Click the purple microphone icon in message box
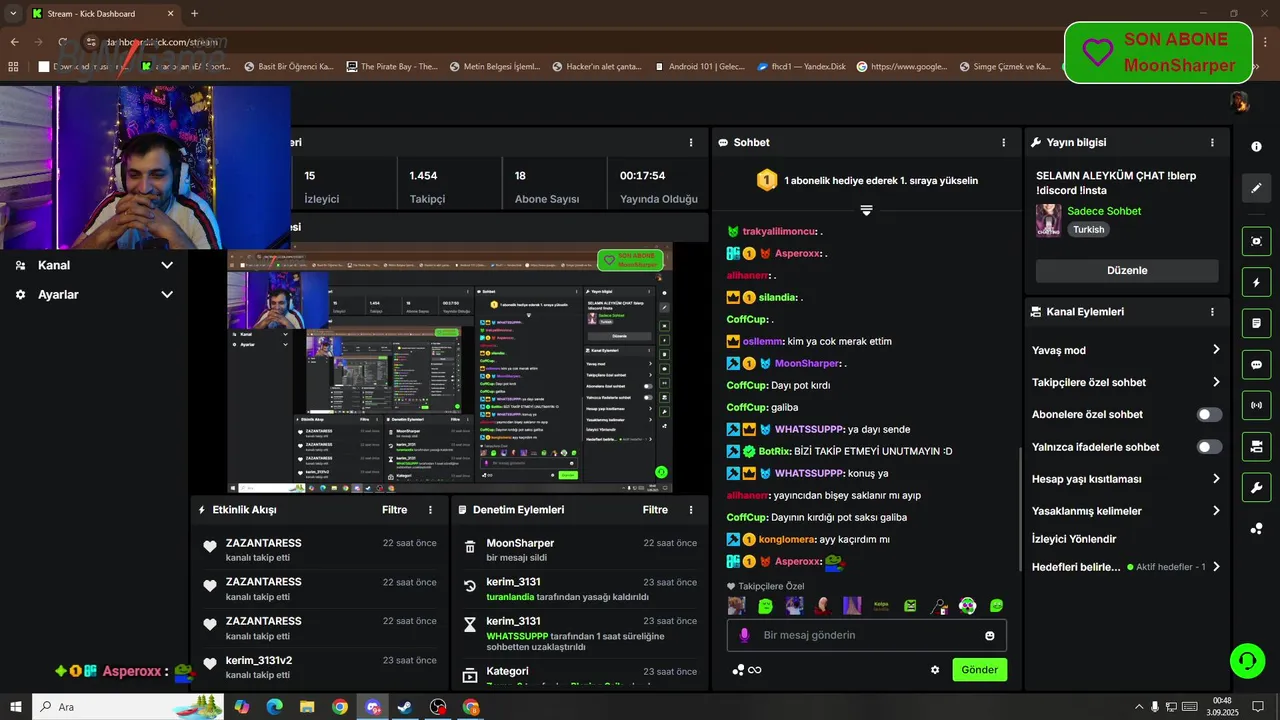This screenshot has height=720, width=1280. click(743, 635)
